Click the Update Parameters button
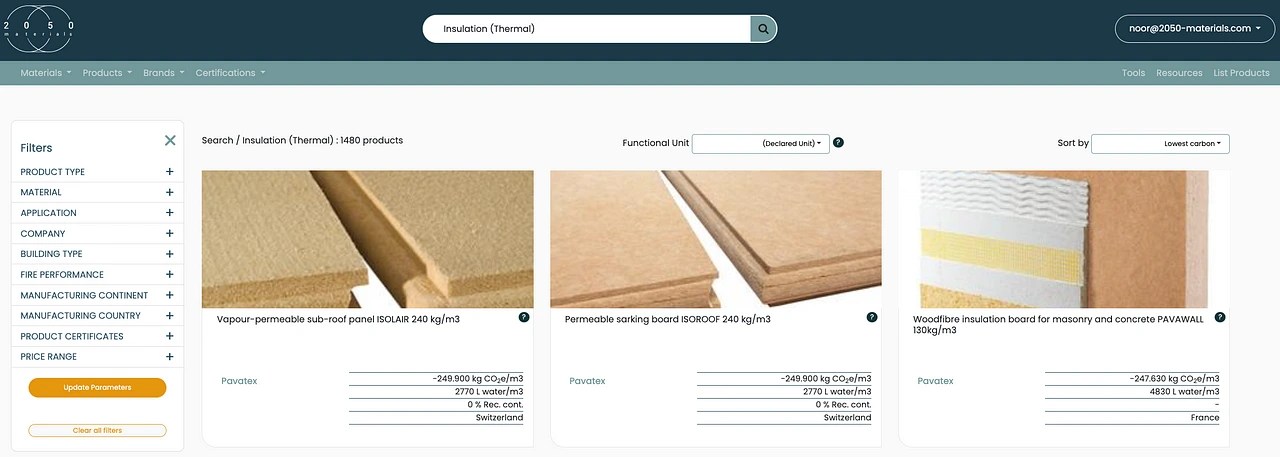The height and width of the screenshot is (457, 1280). (97, 387)
